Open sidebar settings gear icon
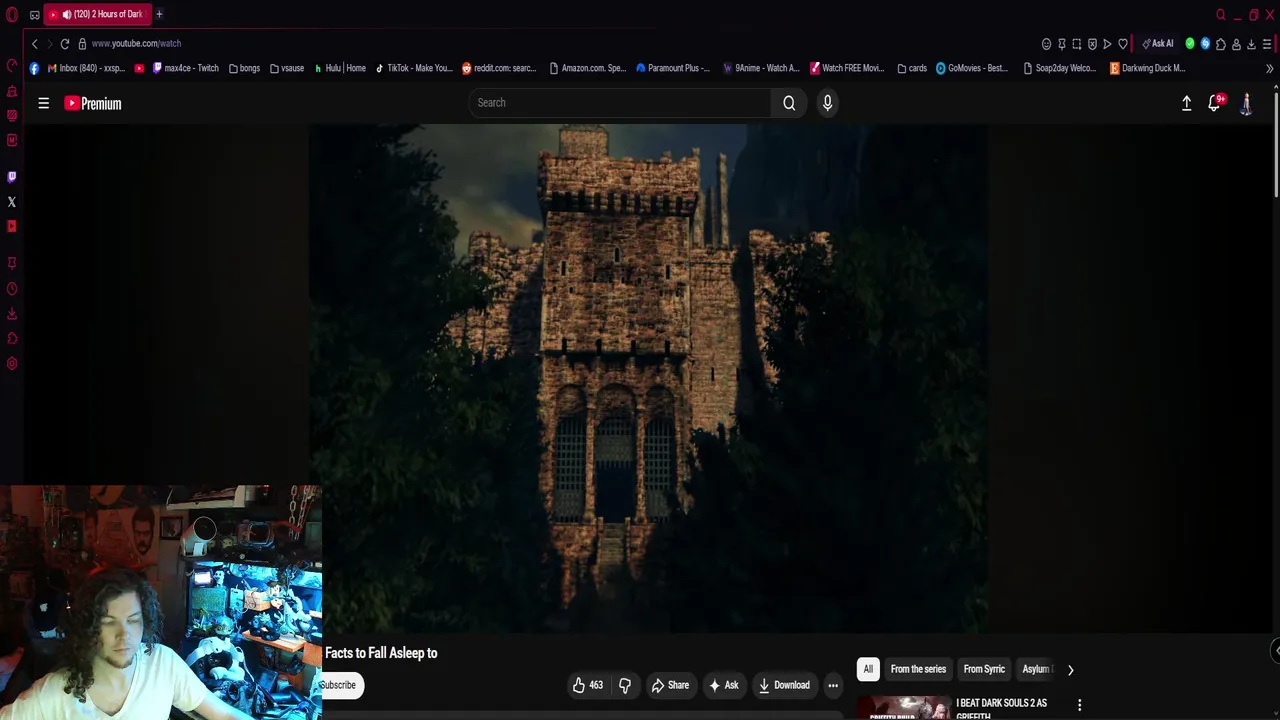Screen dimensions: 1280x720 coord(12,364)
